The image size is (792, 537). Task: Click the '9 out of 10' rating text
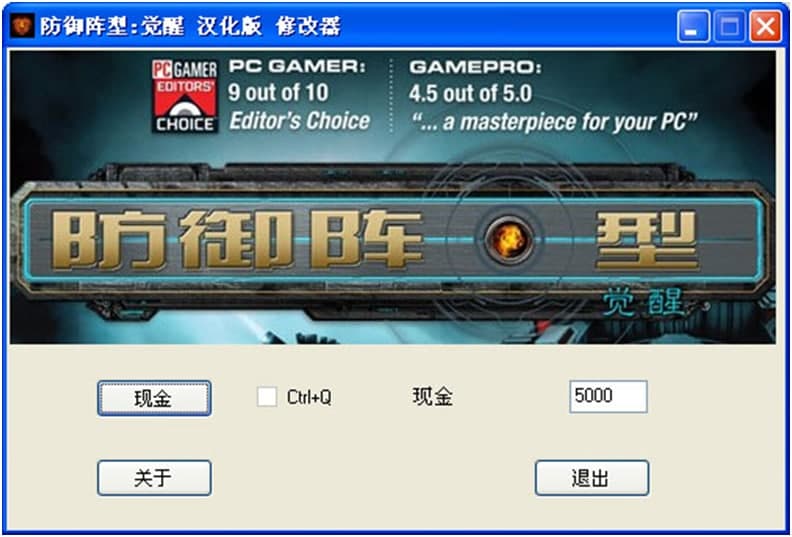pos(278,92)
